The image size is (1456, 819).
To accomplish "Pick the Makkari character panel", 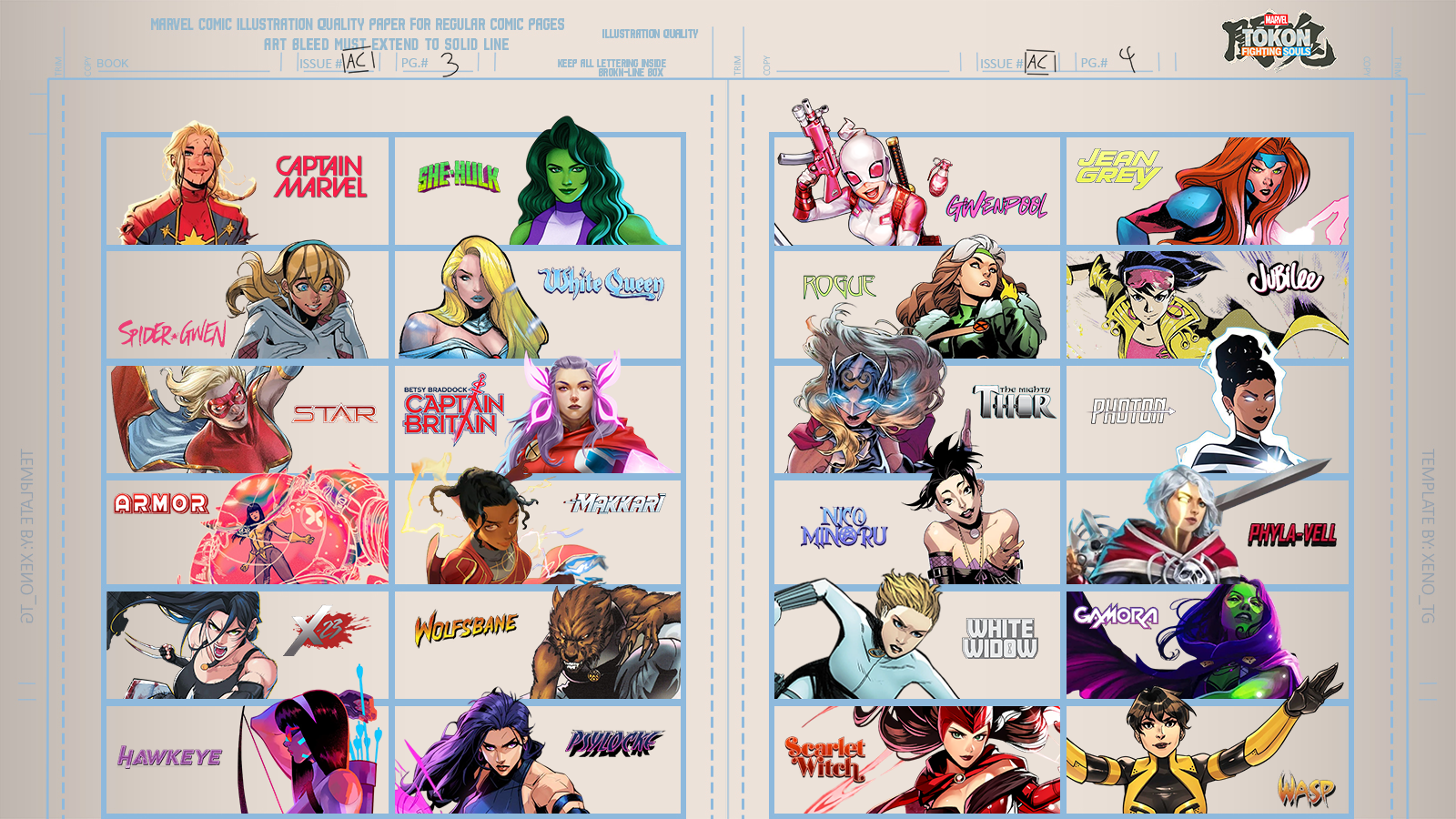I will tap(538, 532).
